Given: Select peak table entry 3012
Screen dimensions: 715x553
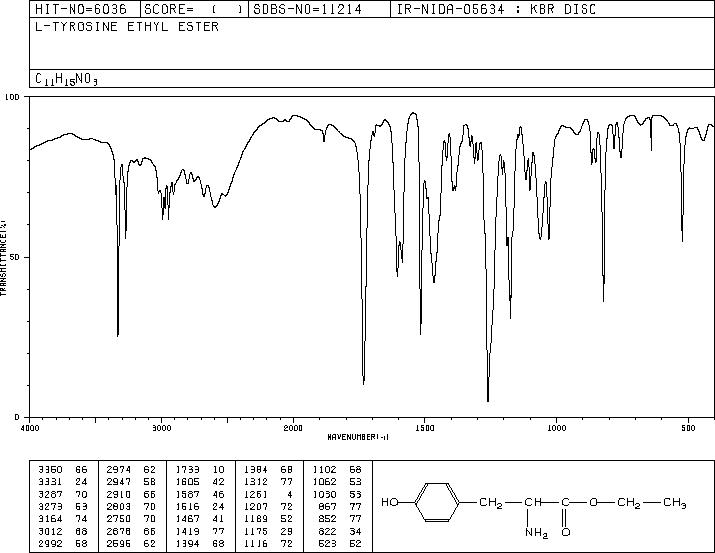Looking at the screenshot, I should point(50,531).
